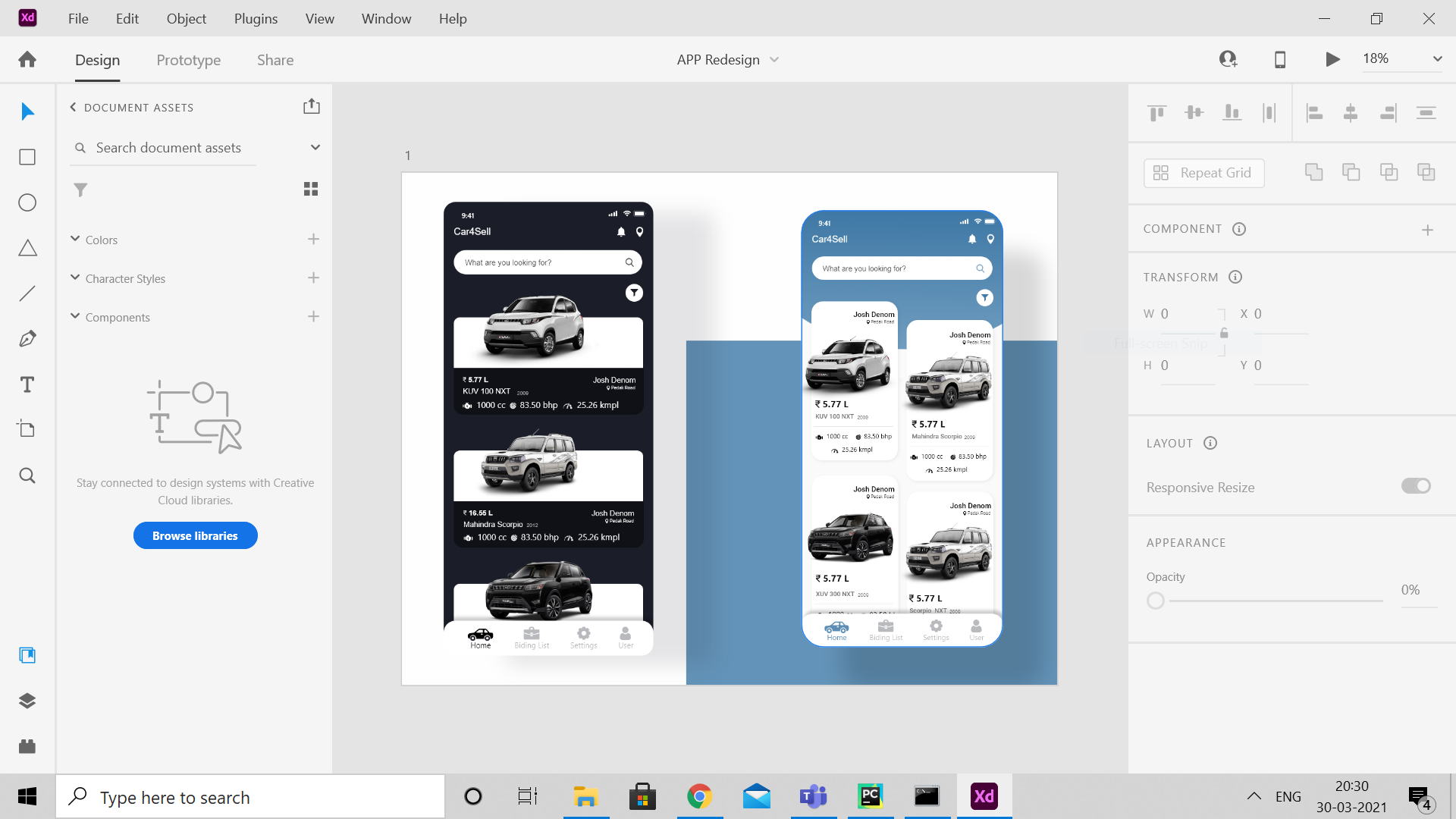
Task: Open the Plugins menu
Action: (x=256, y=18)
